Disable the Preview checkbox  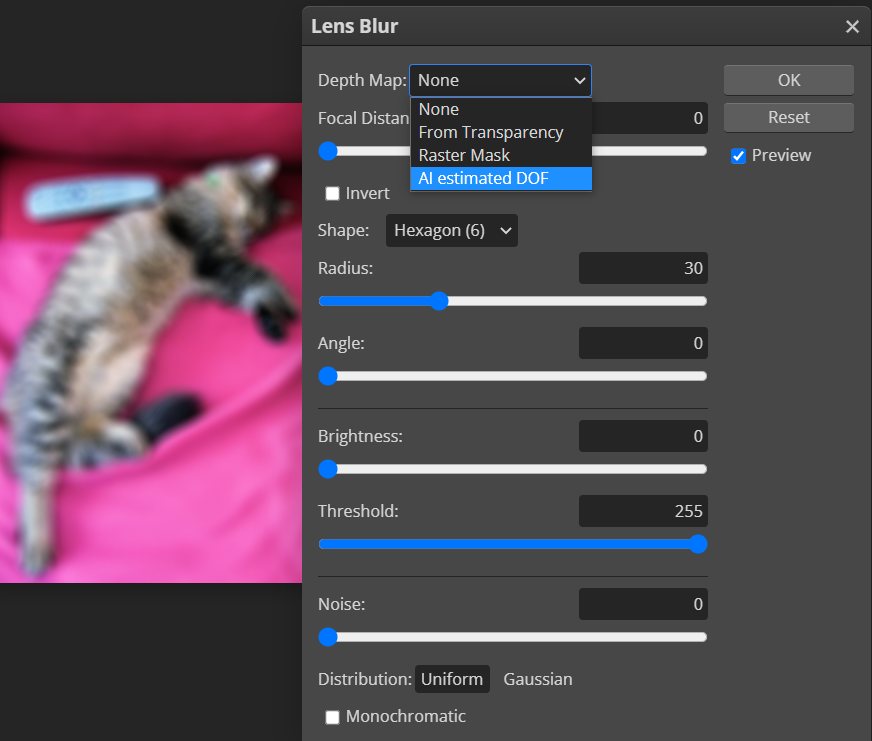coord(738,155)
